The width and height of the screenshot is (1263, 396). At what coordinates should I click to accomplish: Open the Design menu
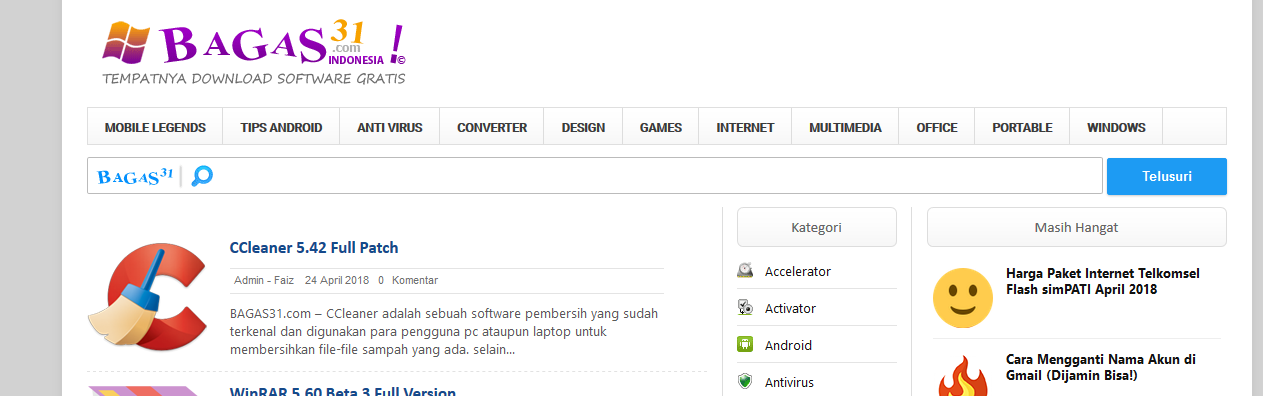583,127
